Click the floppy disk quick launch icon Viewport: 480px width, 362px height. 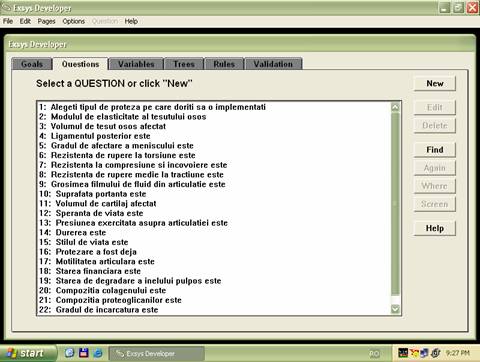[84, 353]
